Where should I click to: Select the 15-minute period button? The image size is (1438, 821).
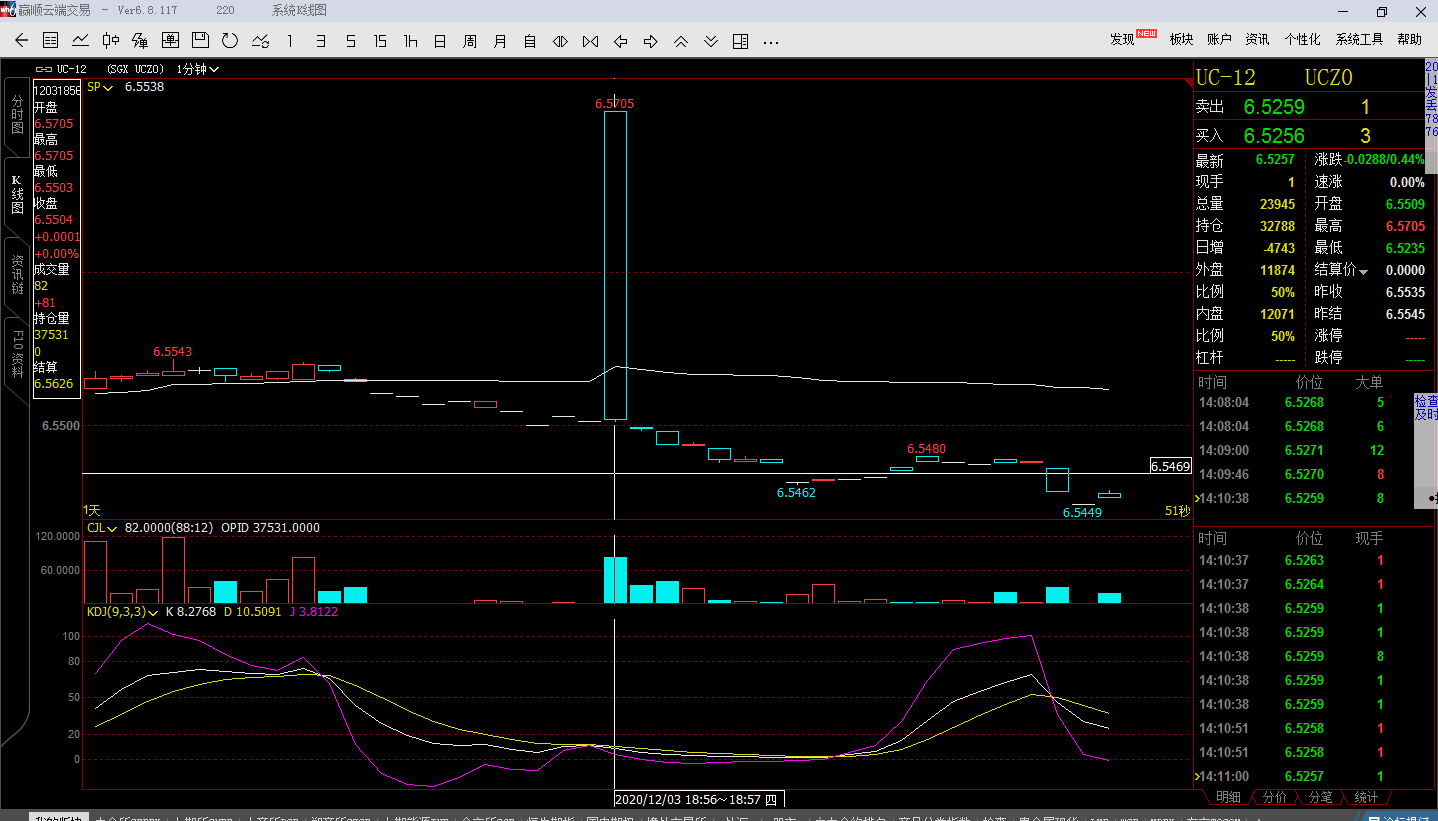tap(380, 41)
